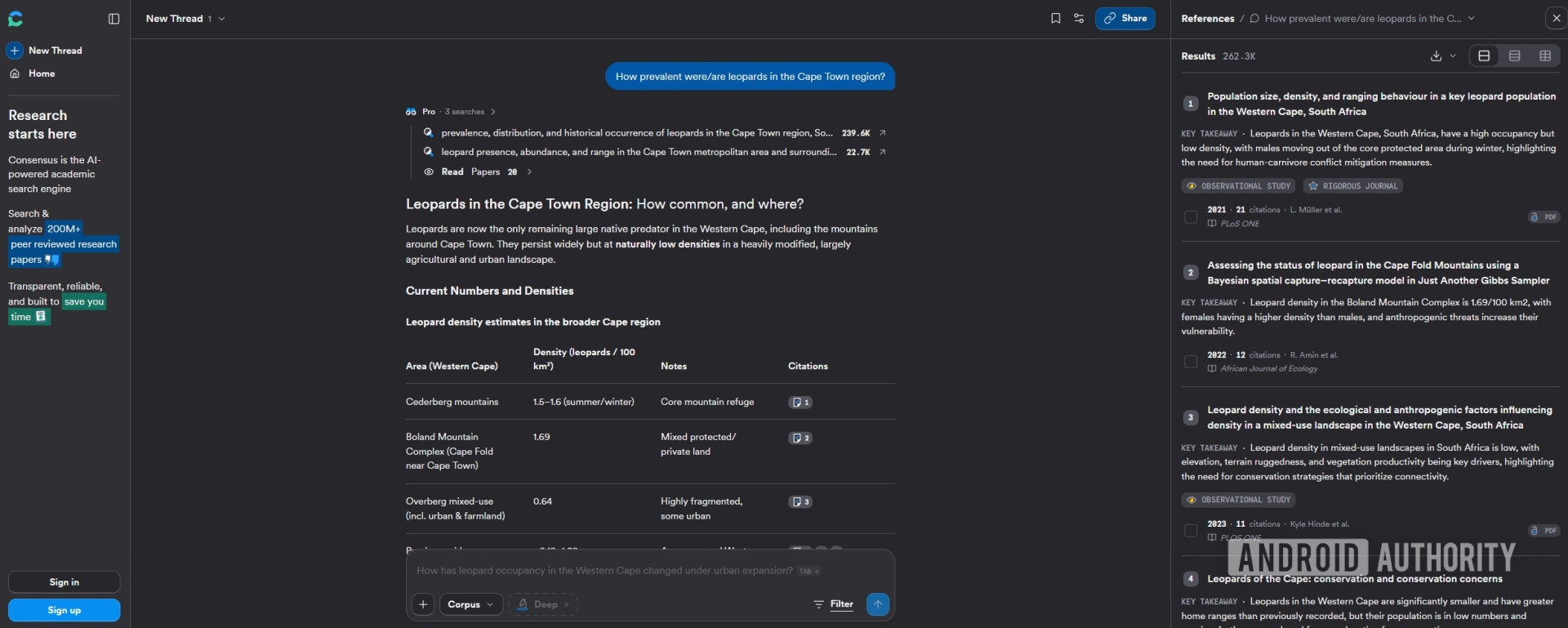
Task: Click the Observational Study tag on first result
Action: click(x=1238, y=186)
